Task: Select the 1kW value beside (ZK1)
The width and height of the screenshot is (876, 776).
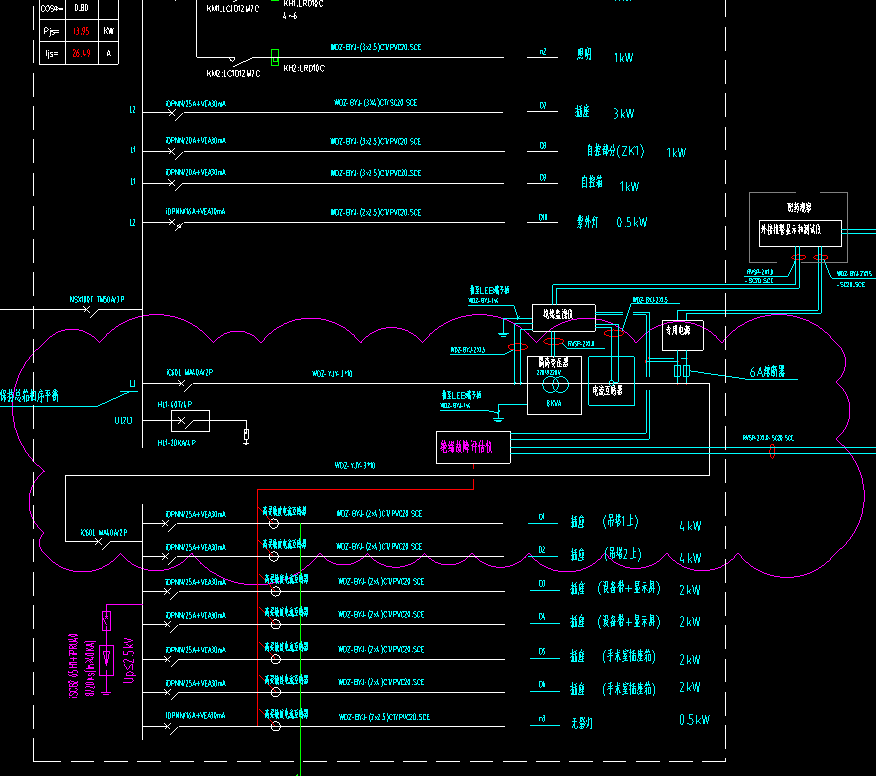Action: click(x=676, y=153)
